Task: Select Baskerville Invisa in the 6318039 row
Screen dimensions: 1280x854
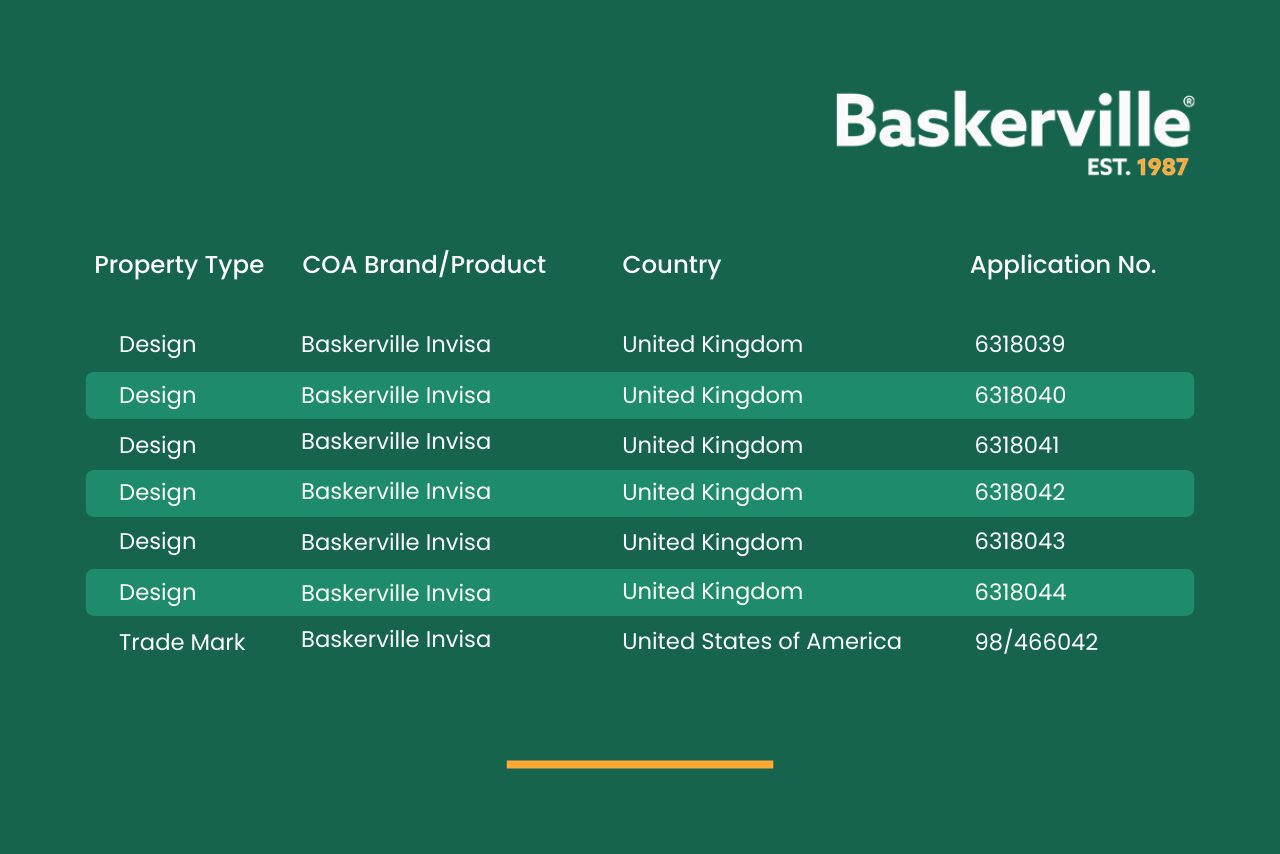Action: coord(396,344)
